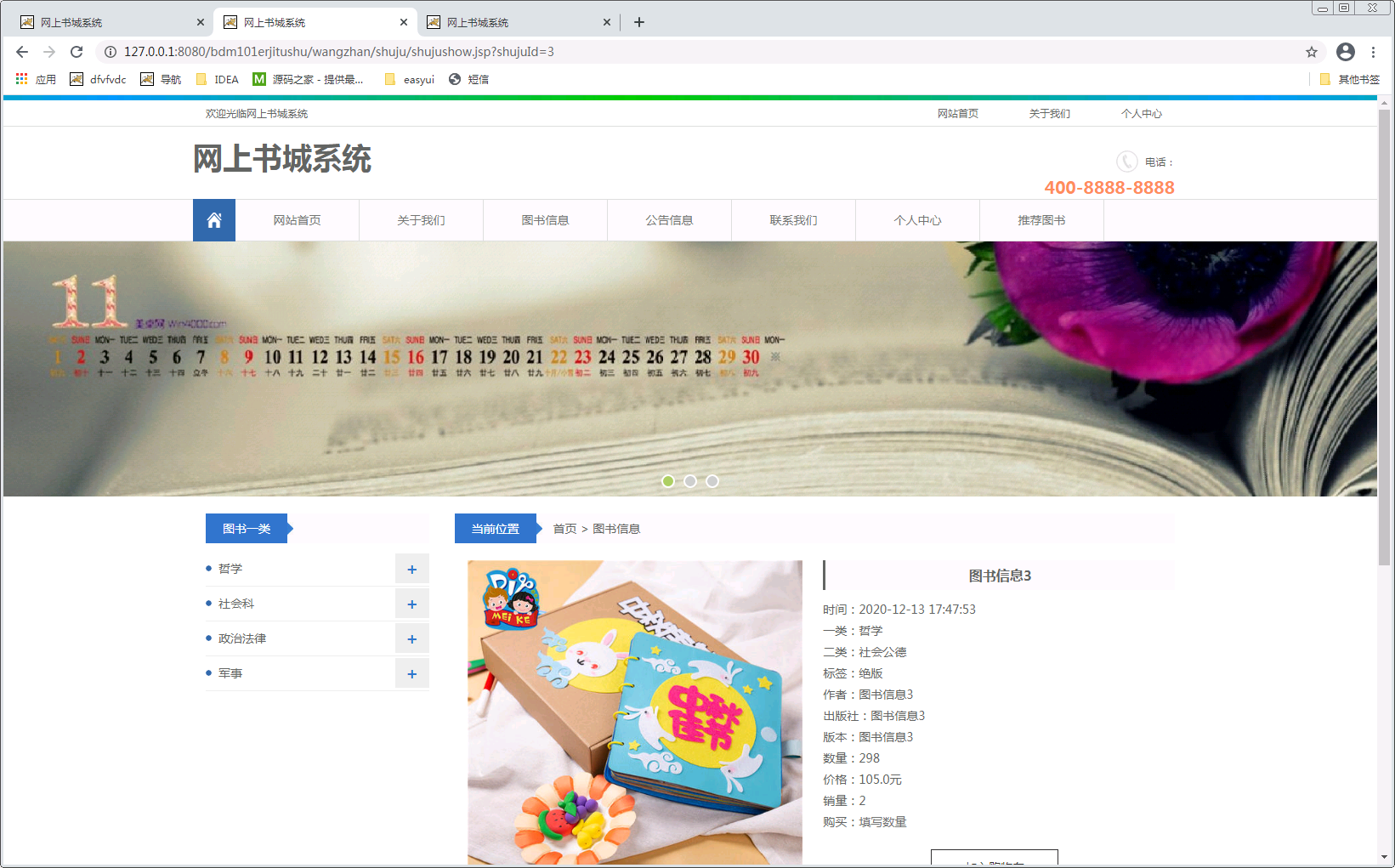Click the 填写数量 purchase quantity field

(x=882, y=822)
